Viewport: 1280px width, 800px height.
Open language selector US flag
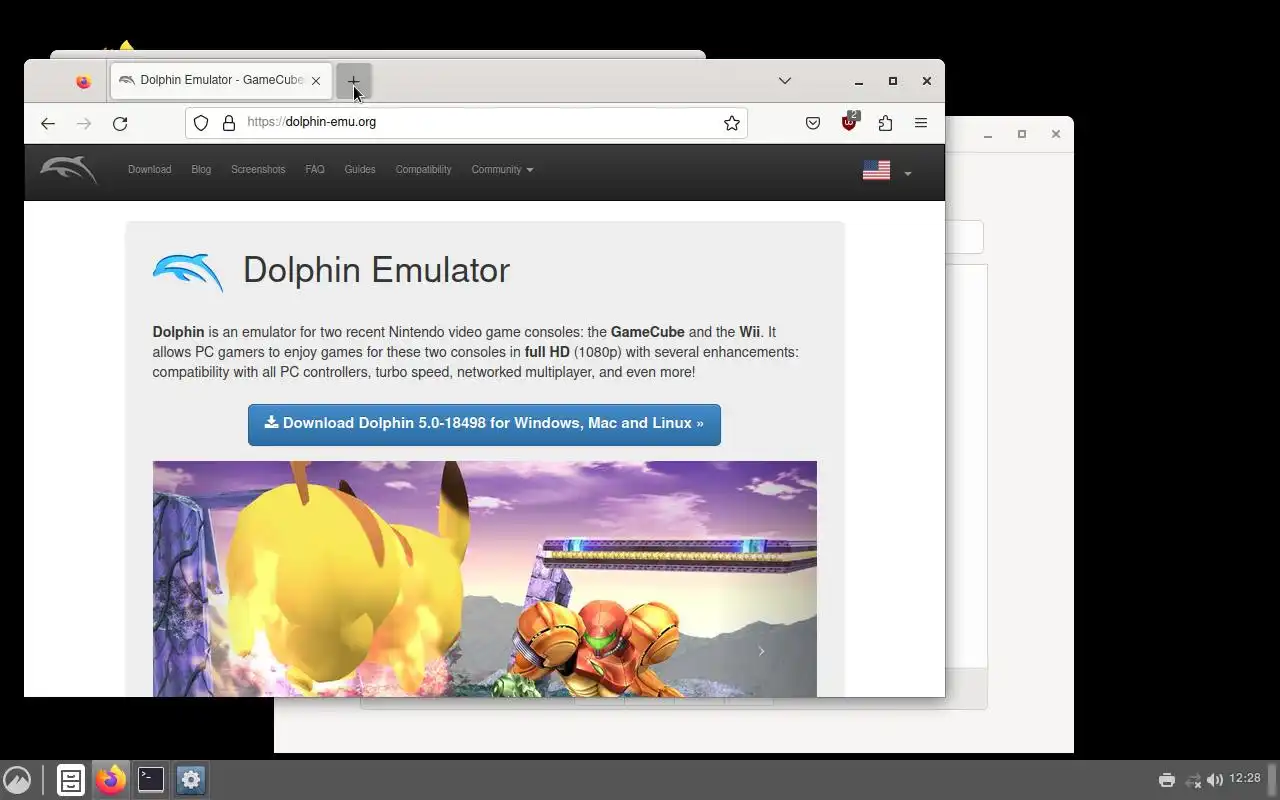tap(887, 171)
